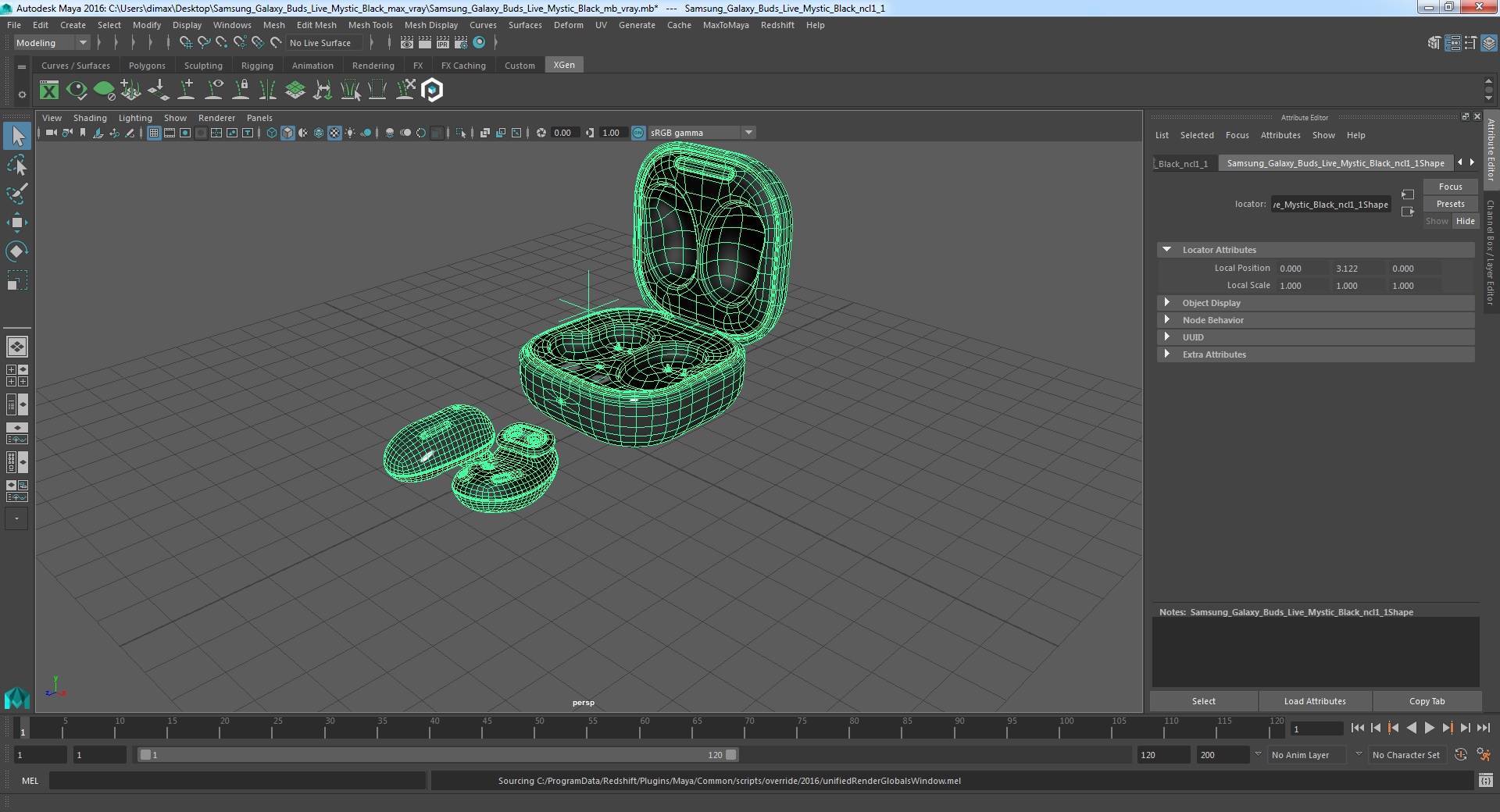
Task: Toggle the color management ON button
Action: tap(638, 133)
